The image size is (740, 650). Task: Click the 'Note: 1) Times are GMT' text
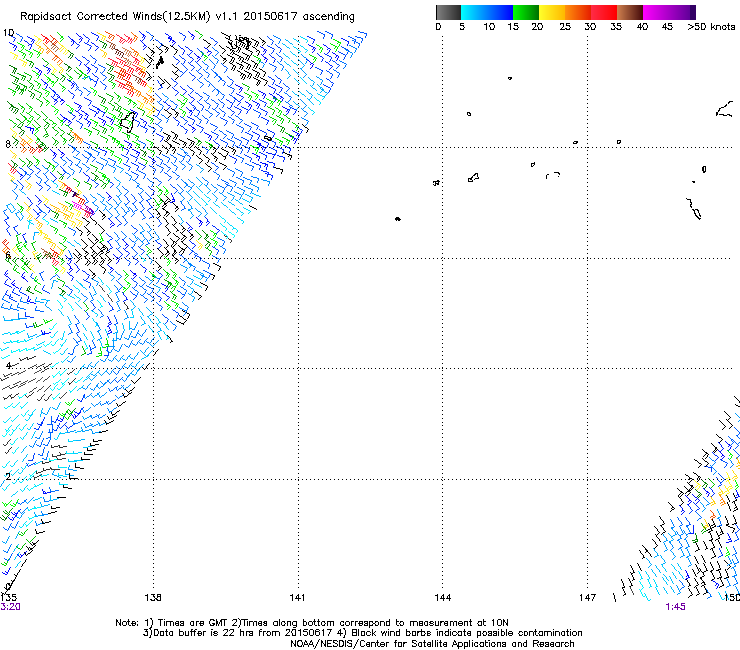[172, 623]
